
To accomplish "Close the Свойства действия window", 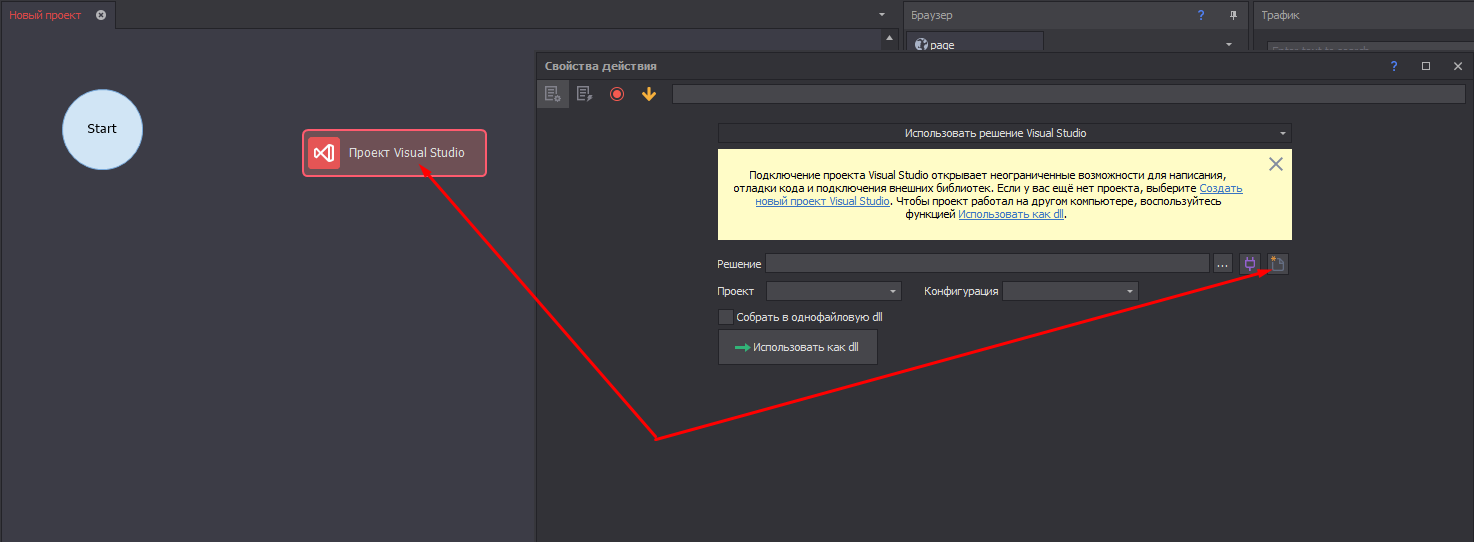I will pyautogui.click(x=1458, y=66).
